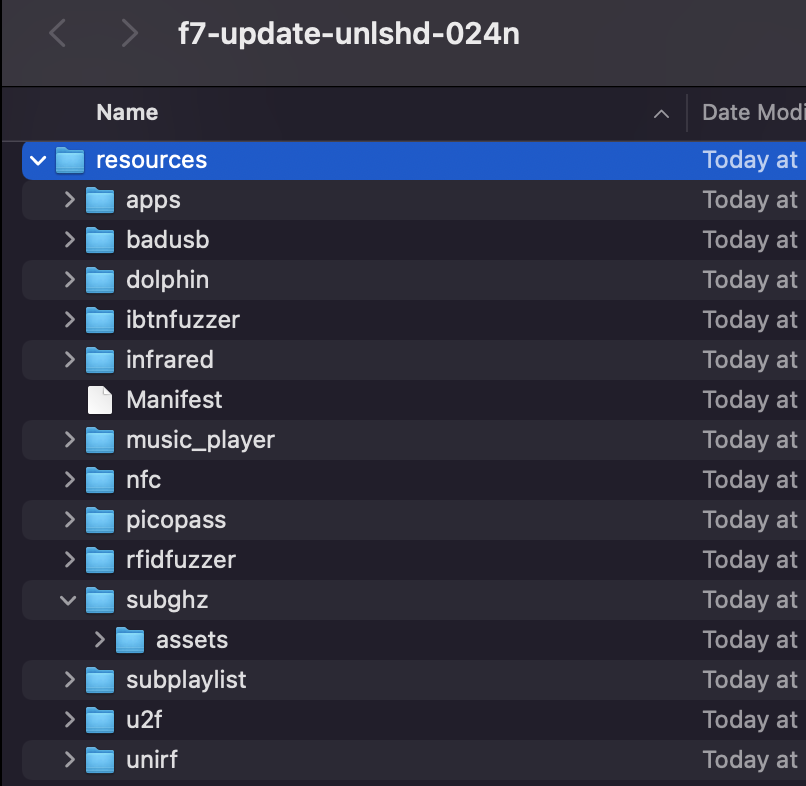Expand the music_player folder chevron
The width and height of the screenshot is (806, 786).
click(x=68, y=440)
